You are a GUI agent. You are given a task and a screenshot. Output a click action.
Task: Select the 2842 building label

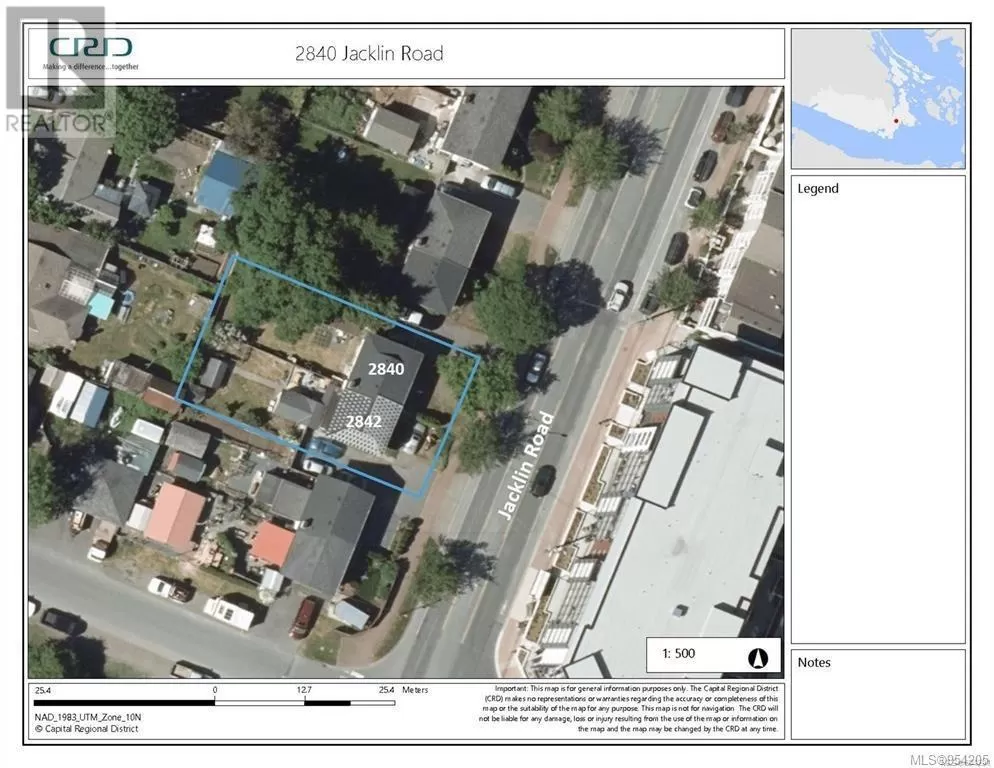(x=363, y=421)
